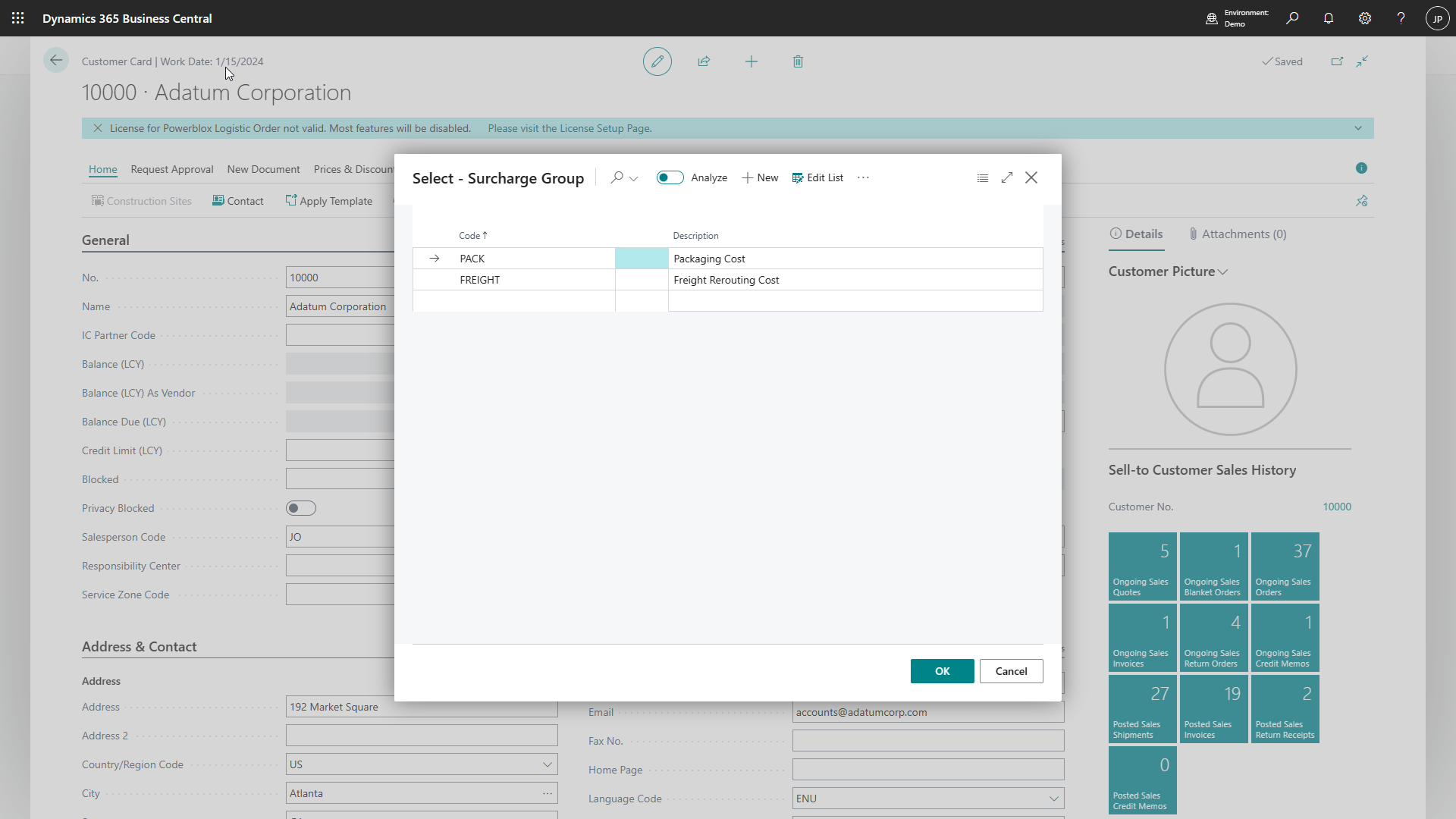Add new record with the plus icon

pyautogui.click(x=752, y=61)
